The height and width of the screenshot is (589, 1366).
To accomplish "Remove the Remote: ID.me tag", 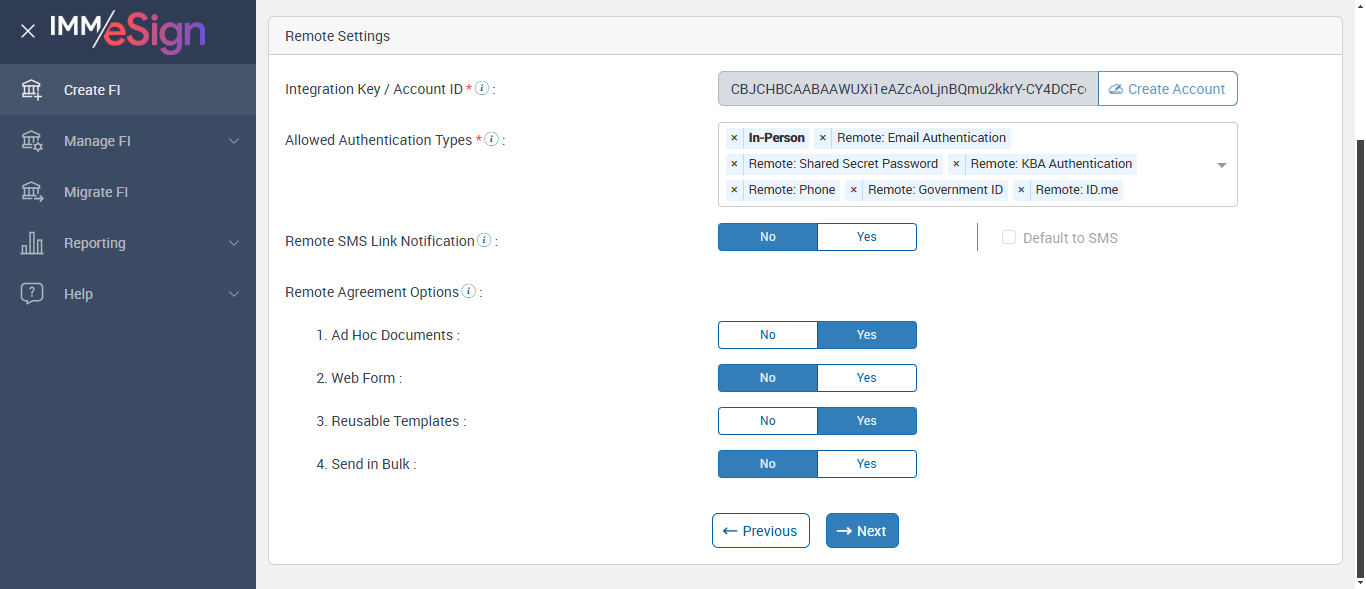I will pos(1021,190).
